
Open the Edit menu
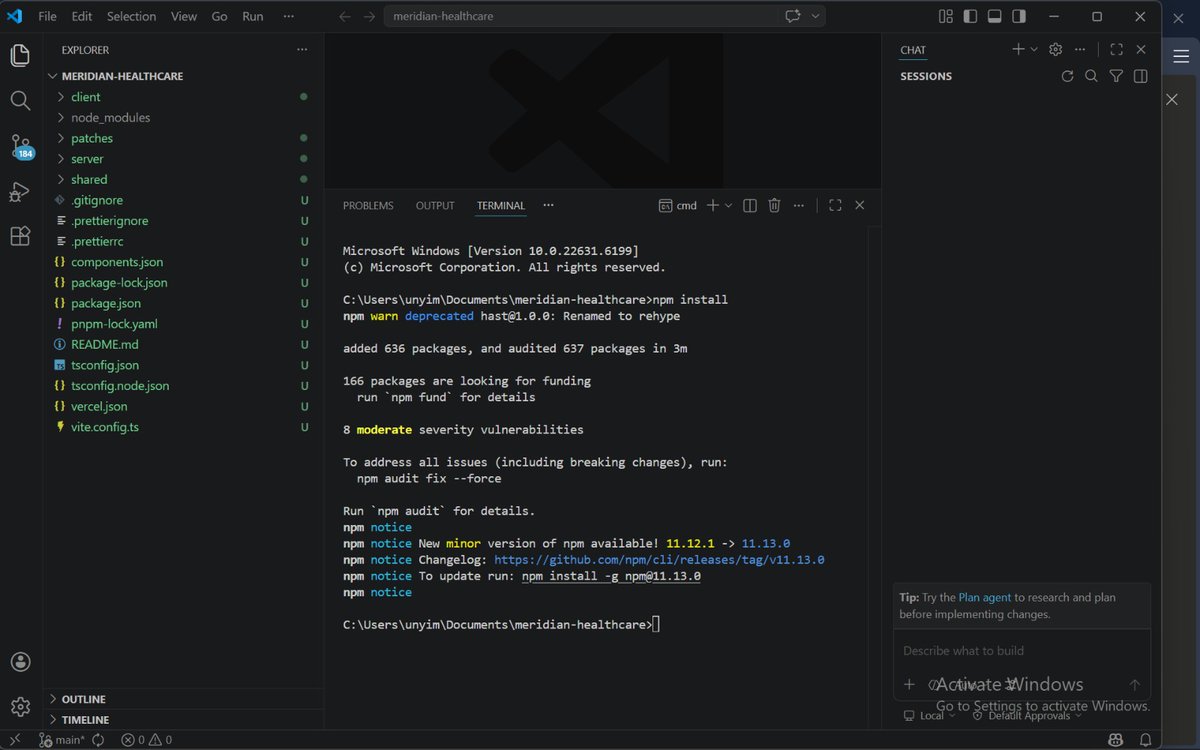tap(82, 16)
